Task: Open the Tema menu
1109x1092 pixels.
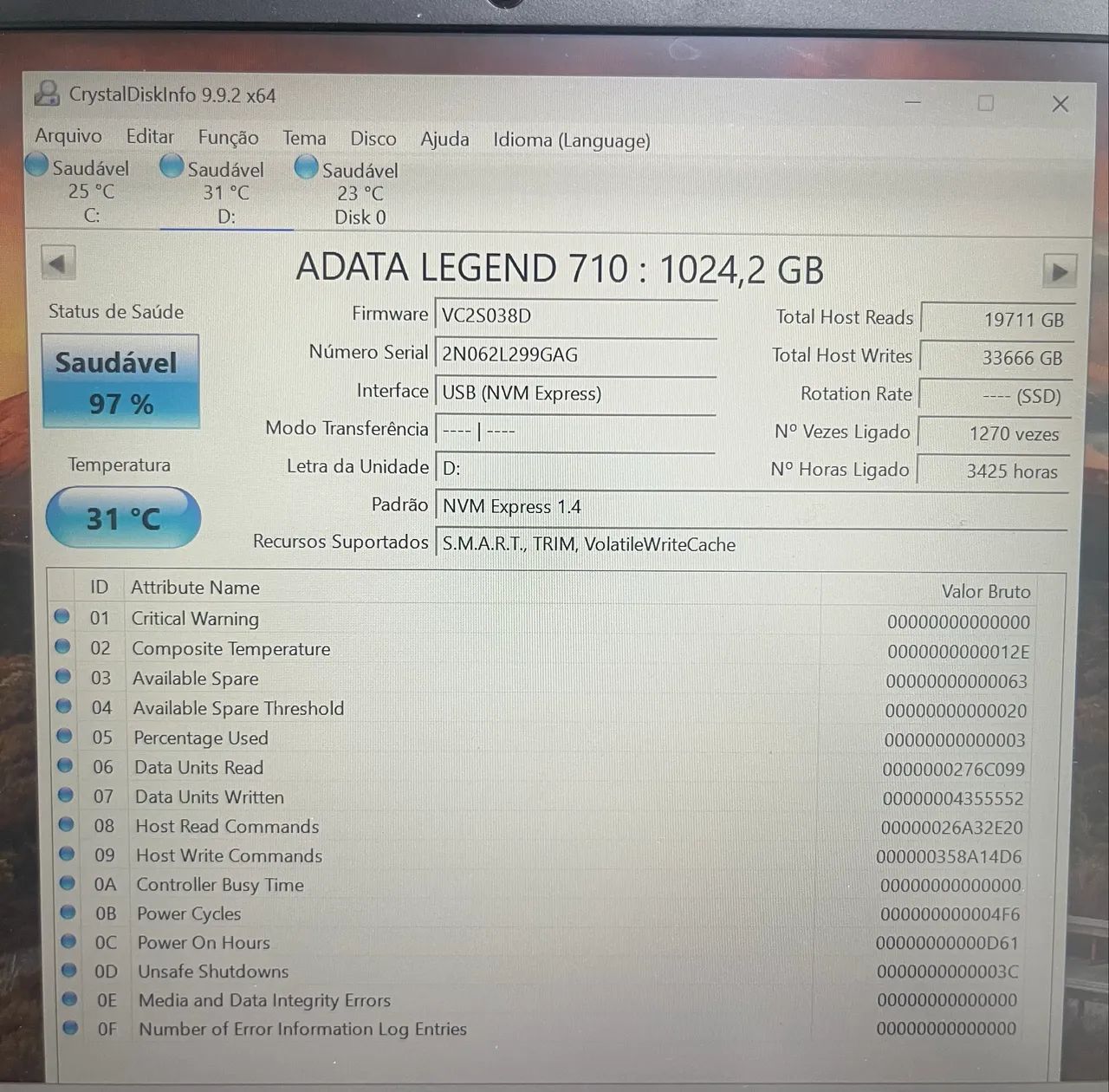Action: [x=304, y=139]
